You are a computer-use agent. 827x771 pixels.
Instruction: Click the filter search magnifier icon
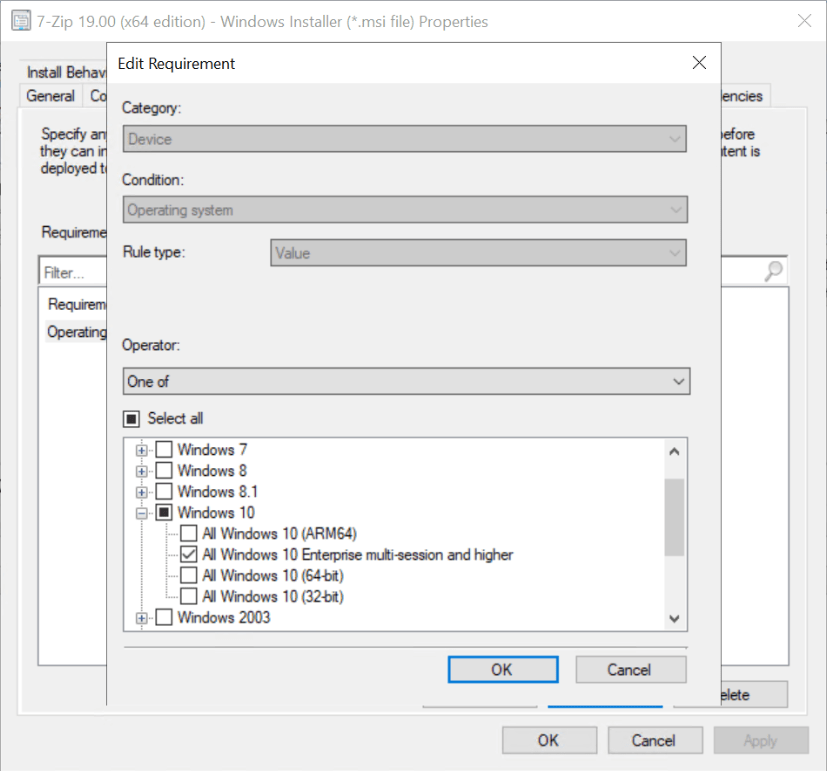point(773,271)
